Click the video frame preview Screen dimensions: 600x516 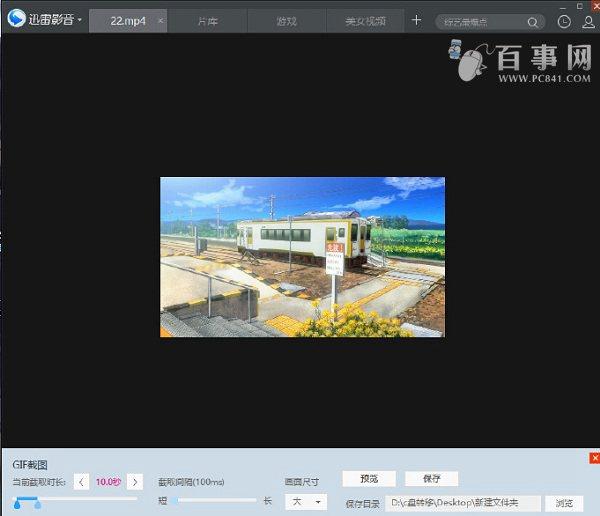(302, 257)
